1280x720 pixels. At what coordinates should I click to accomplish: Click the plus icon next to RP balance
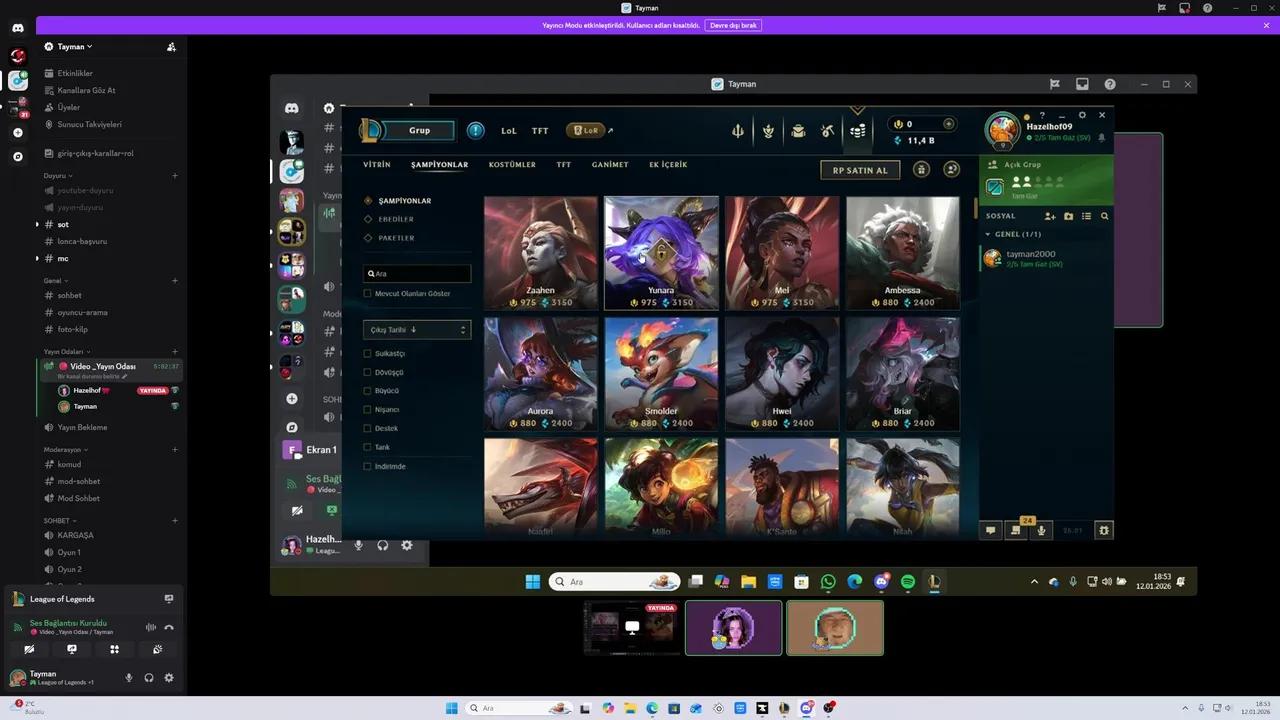(x=949, y=124)
